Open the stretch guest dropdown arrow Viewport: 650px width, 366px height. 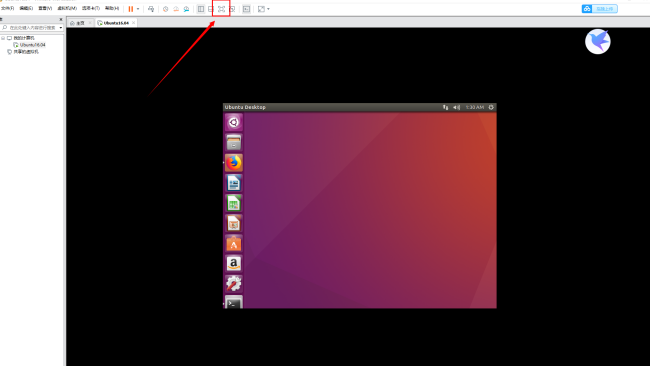pos(268,9)
